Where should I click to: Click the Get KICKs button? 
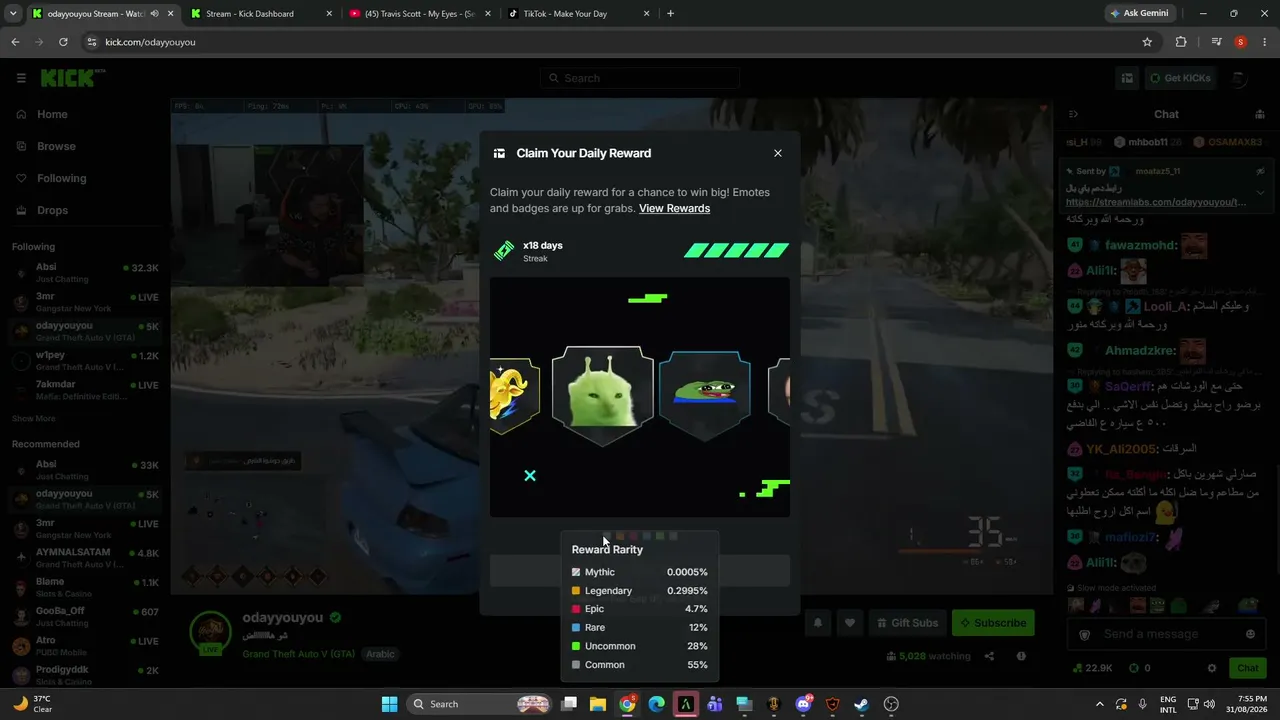click(x=1181, y=78)
